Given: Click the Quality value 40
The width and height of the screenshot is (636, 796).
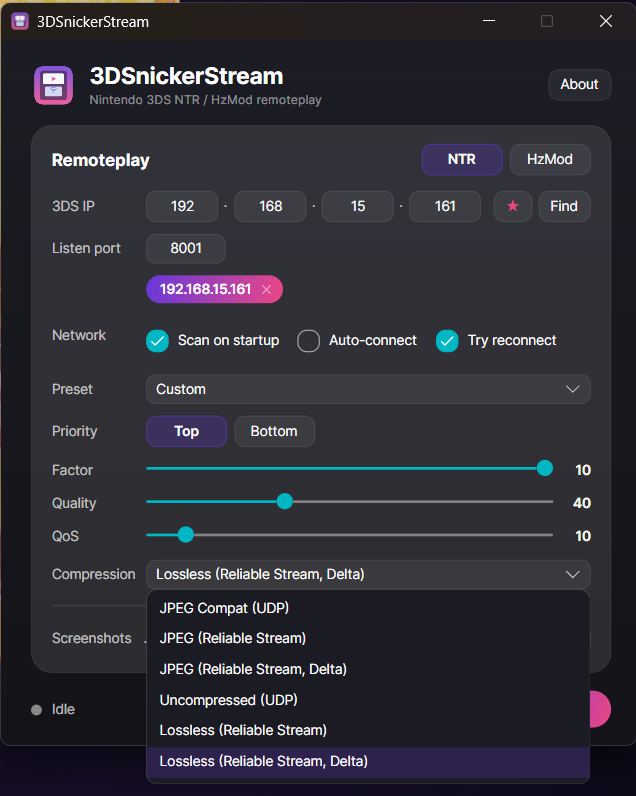Looking at the screenshot, I should point(582,503).
